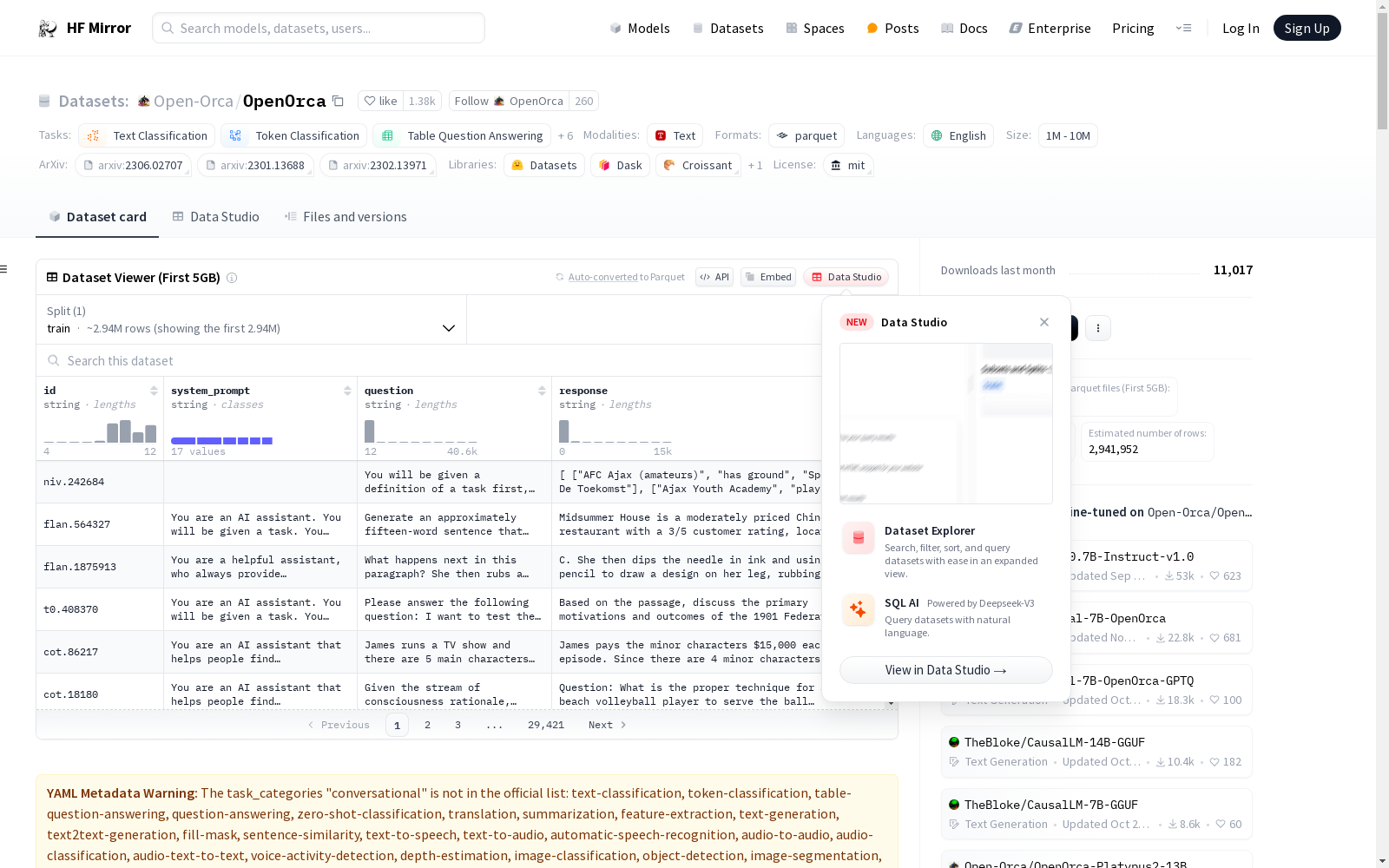Go to Docs in top navigation
1389x868 pixels.
pos(964,29)
